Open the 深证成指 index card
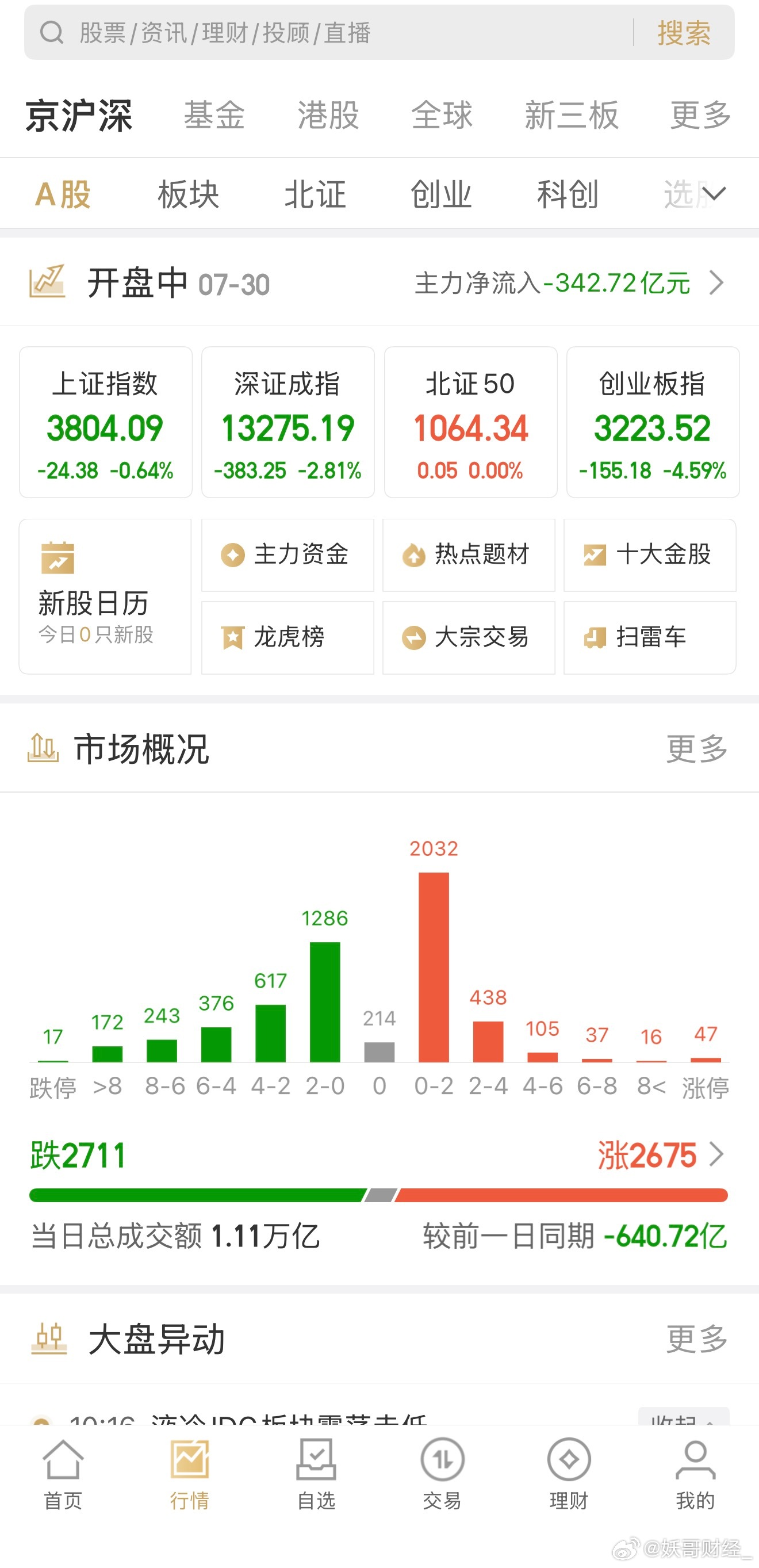Image resolution: width=759 pixels, height=1568 pixels. pyautogui.click(x=288, y=422)
